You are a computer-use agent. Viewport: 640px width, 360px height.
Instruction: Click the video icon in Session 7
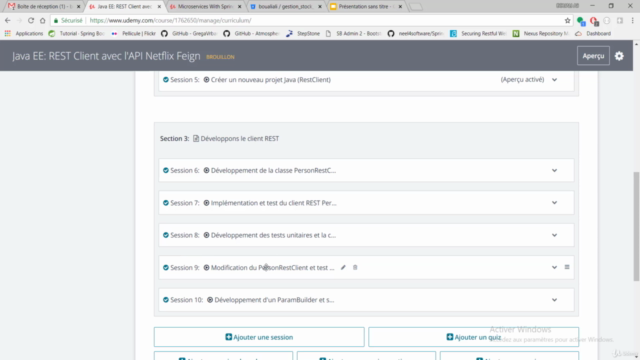207,203
